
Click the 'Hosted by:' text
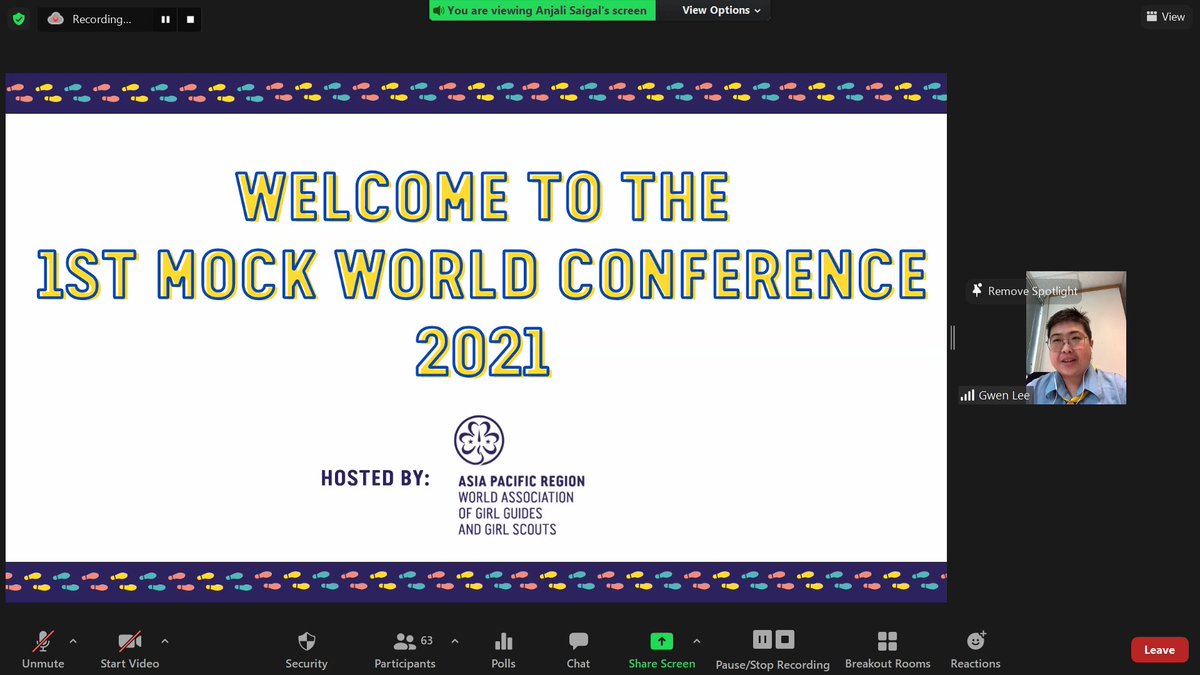click(375, 478)
